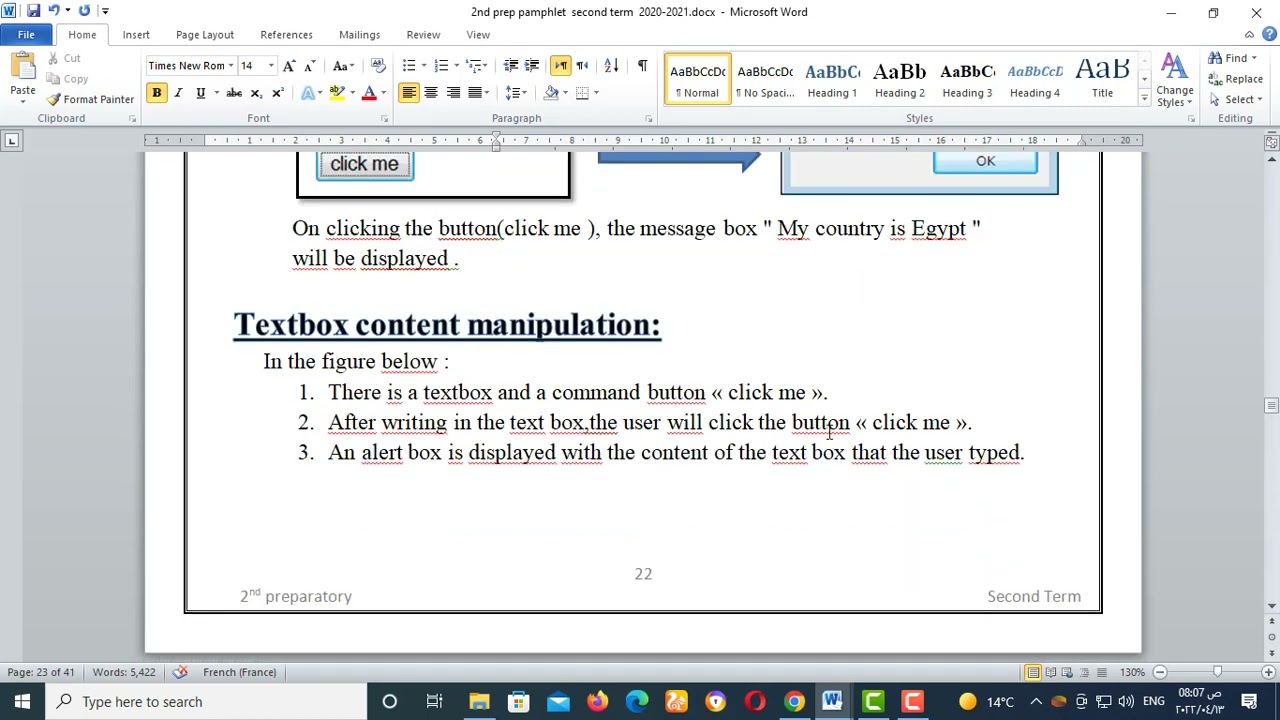
Task: Shrink the font size
Action: (x=310, y=66)
